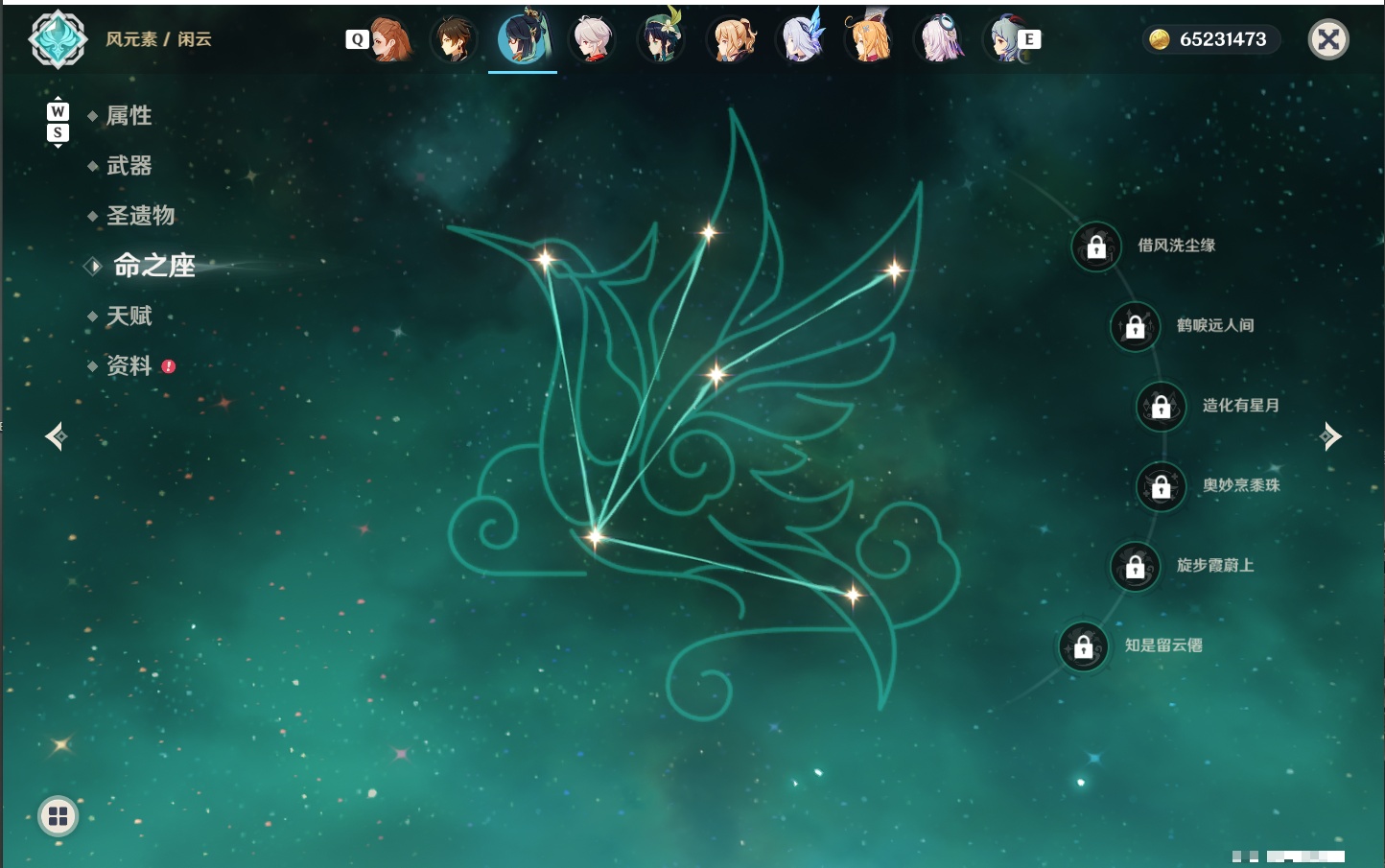Select the pink-haired avatar with goggles
This screenshot has height=868, width=1385.
tap(940, 39)
